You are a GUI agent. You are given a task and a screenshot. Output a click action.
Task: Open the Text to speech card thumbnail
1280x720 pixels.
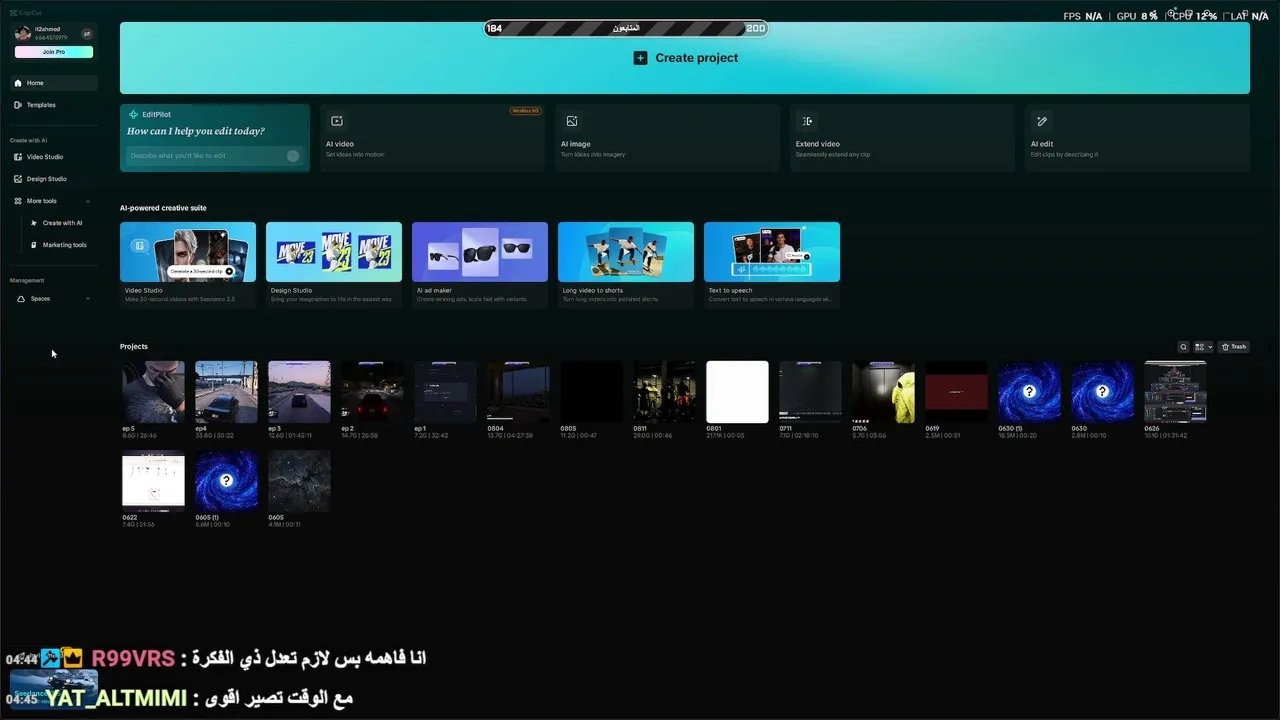coord(772,252)
